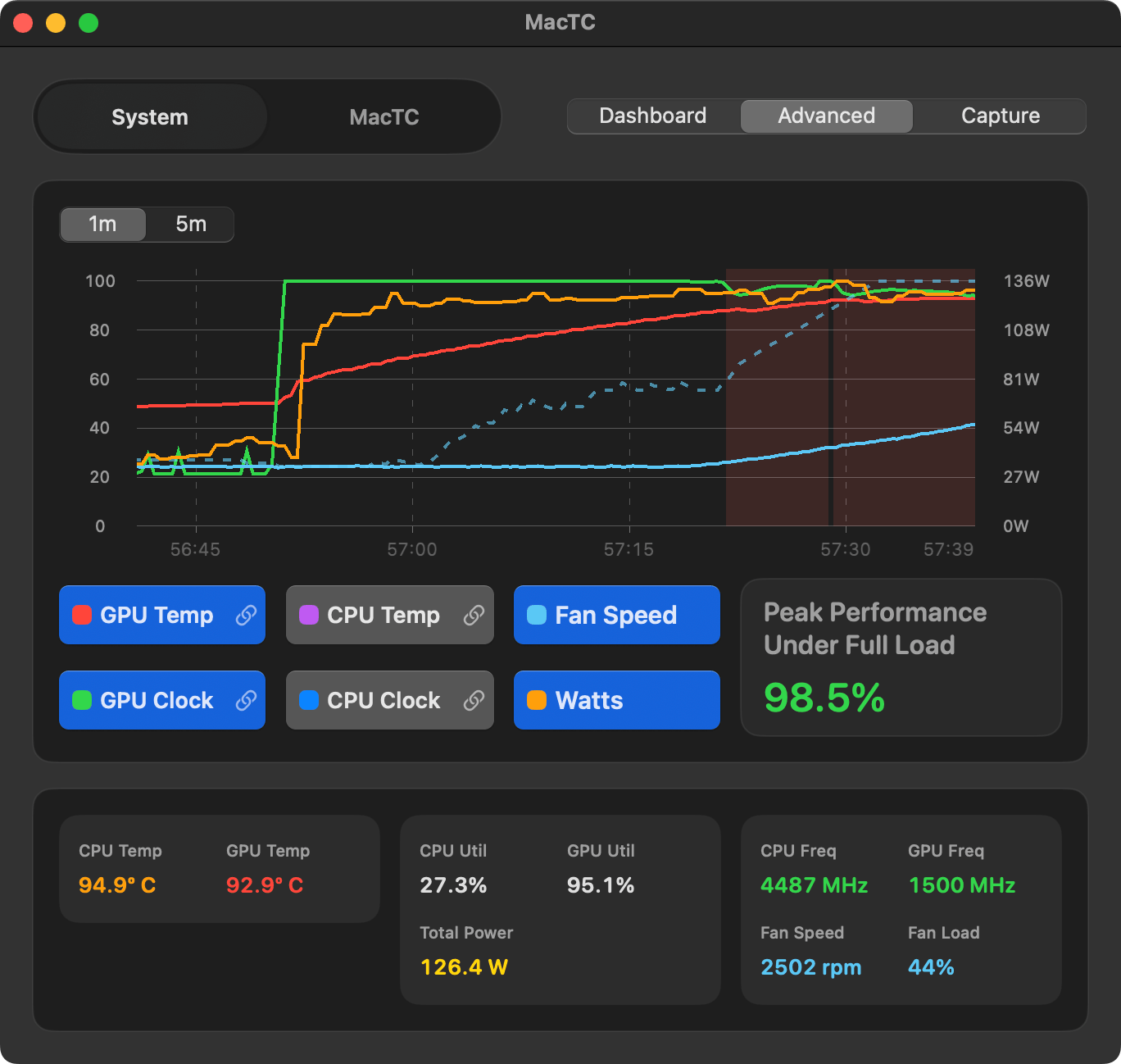Click the link icon on GPU Clock
This screenshot has height=1064, width=1121.
tap(246, 701)
